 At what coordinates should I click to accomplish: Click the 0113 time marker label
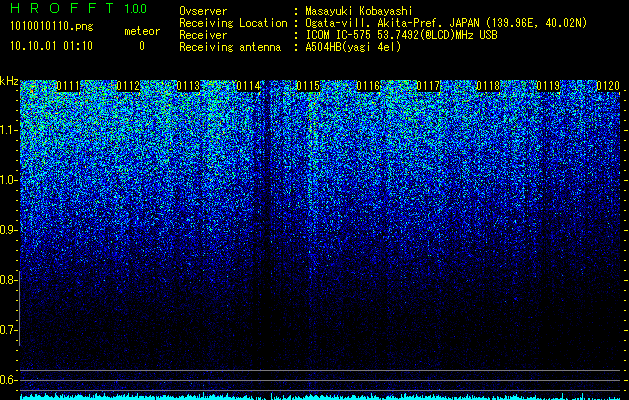[189, 86]
